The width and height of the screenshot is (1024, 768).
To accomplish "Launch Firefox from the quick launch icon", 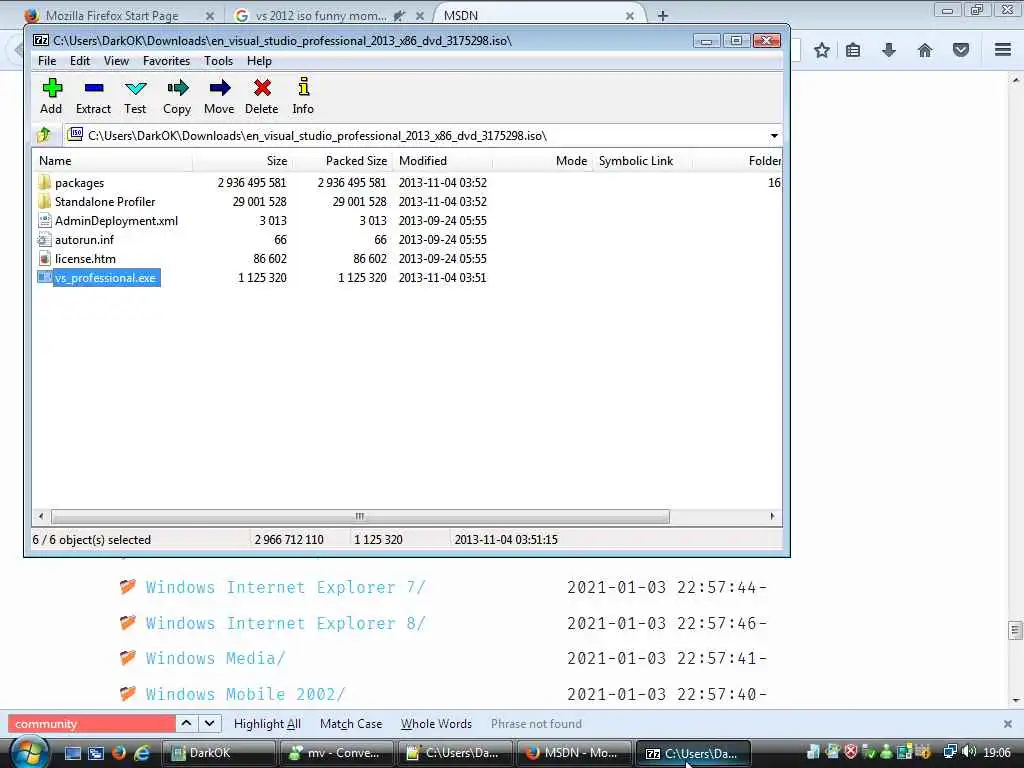I will pyautogui.click(x=119, y=753).
